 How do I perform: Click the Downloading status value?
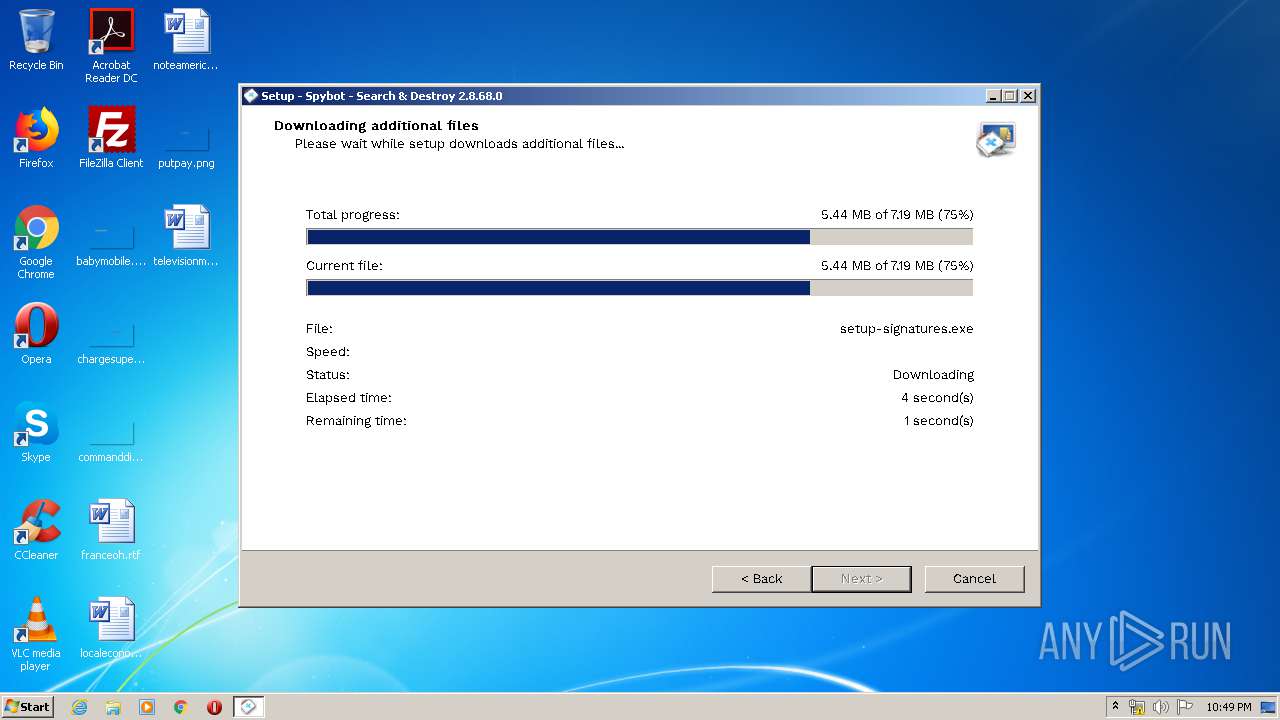click(x=933, y=375)
